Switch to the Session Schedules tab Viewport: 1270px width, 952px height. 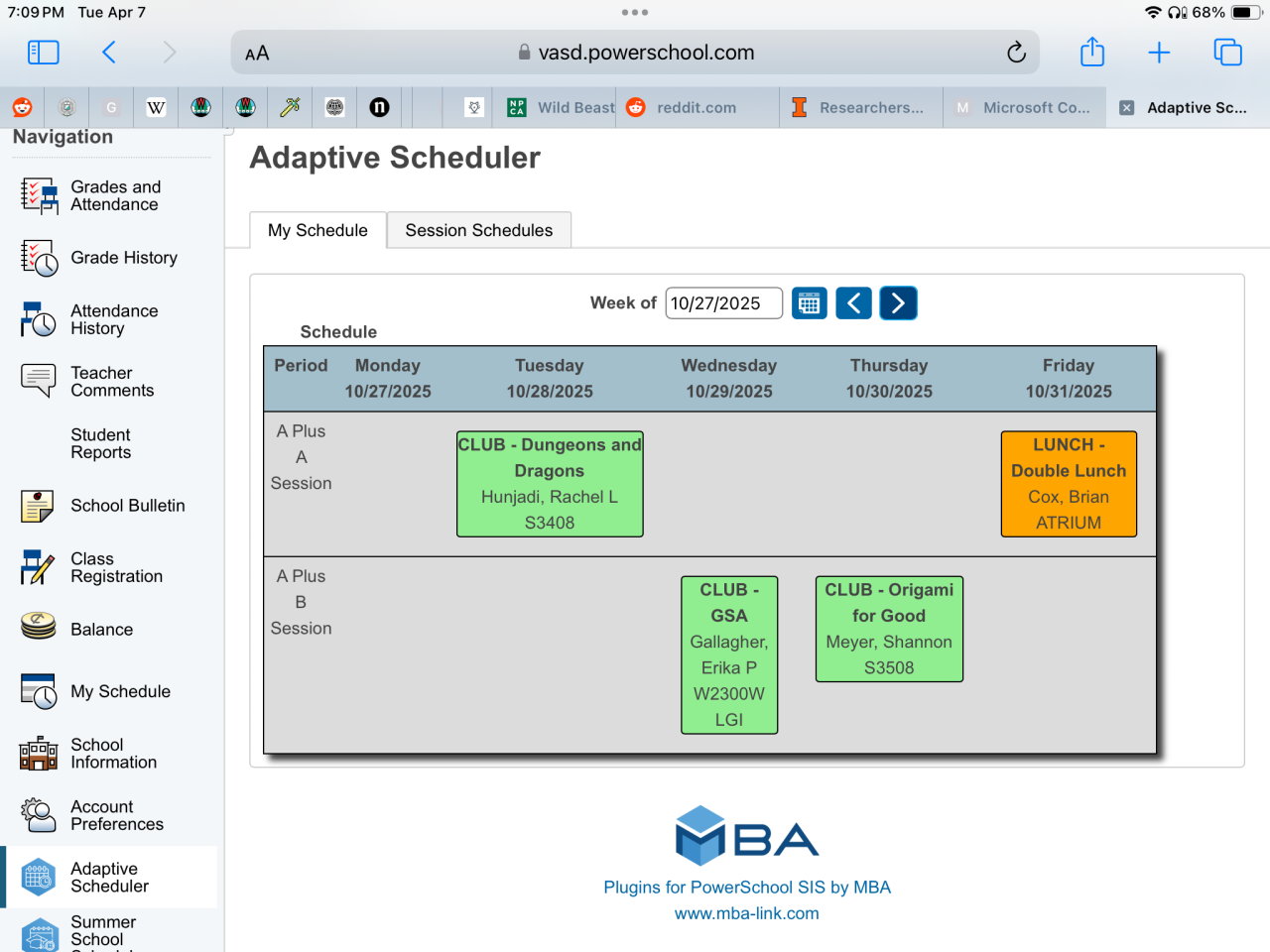click(478, 230)
